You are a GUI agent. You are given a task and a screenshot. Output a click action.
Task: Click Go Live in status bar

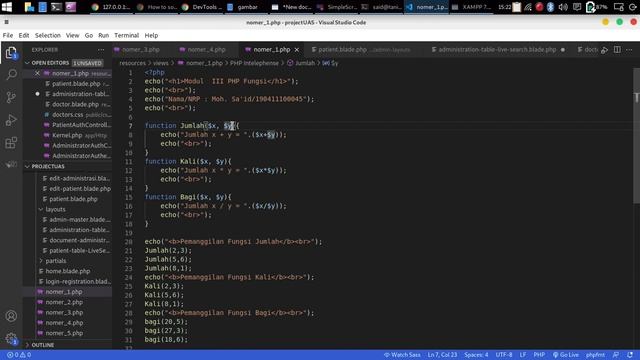pos(566,355)
